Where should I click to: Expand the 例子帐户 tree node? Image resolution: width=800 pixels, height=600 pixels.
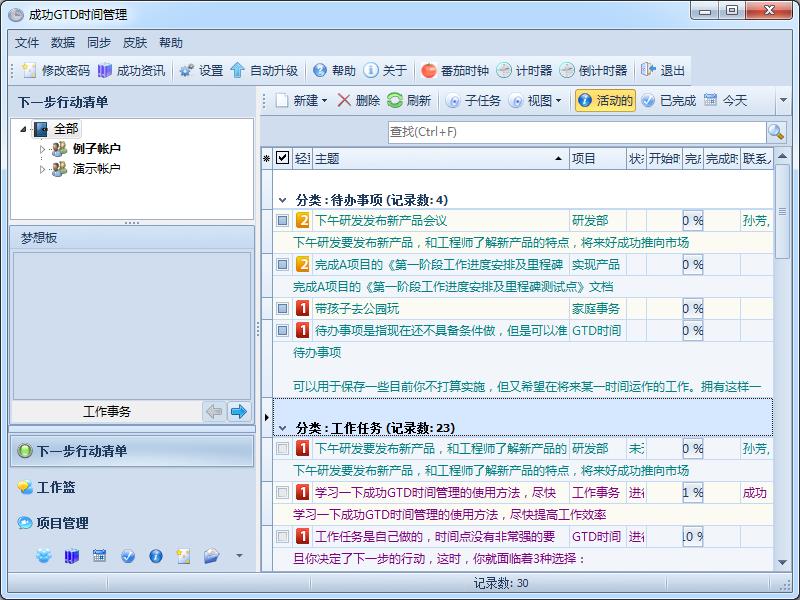[43, 149]
